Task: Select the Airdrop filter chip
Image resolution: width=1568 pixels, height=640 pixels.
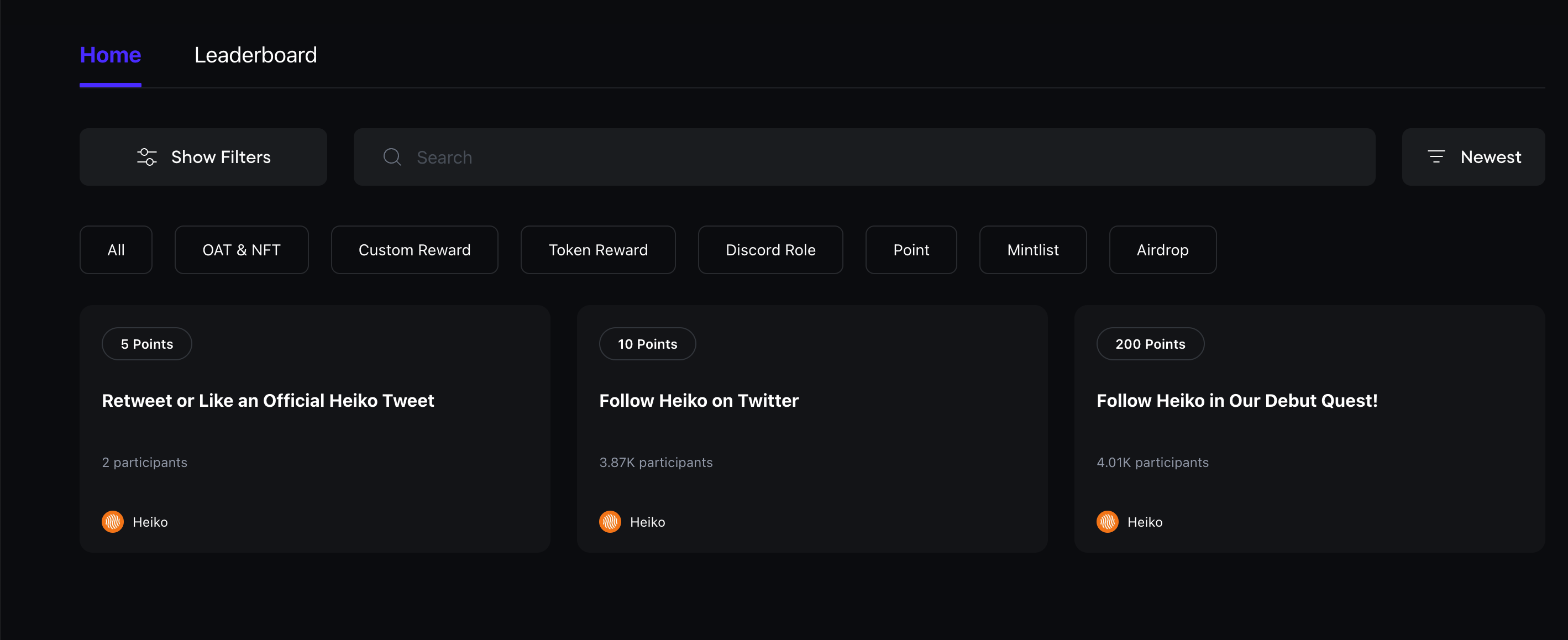Action: click(x=1163, y=250)
